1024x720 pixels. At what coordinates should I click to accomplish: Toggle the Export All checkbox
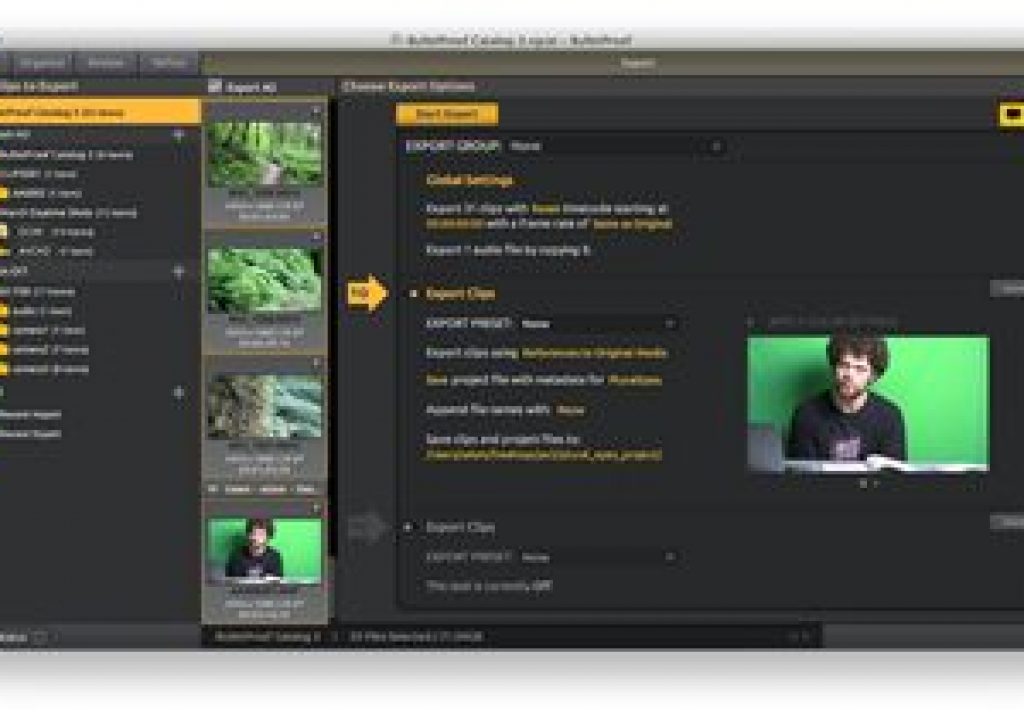pyautogui.click(x=215, y=86)
